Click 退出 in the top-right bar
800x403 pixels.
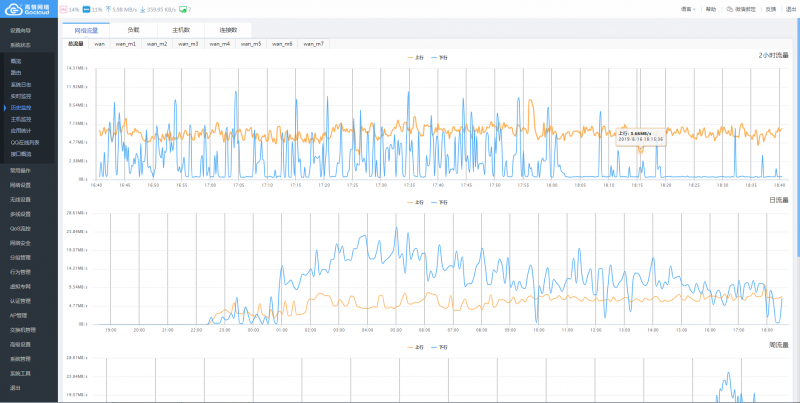[791, 9]
